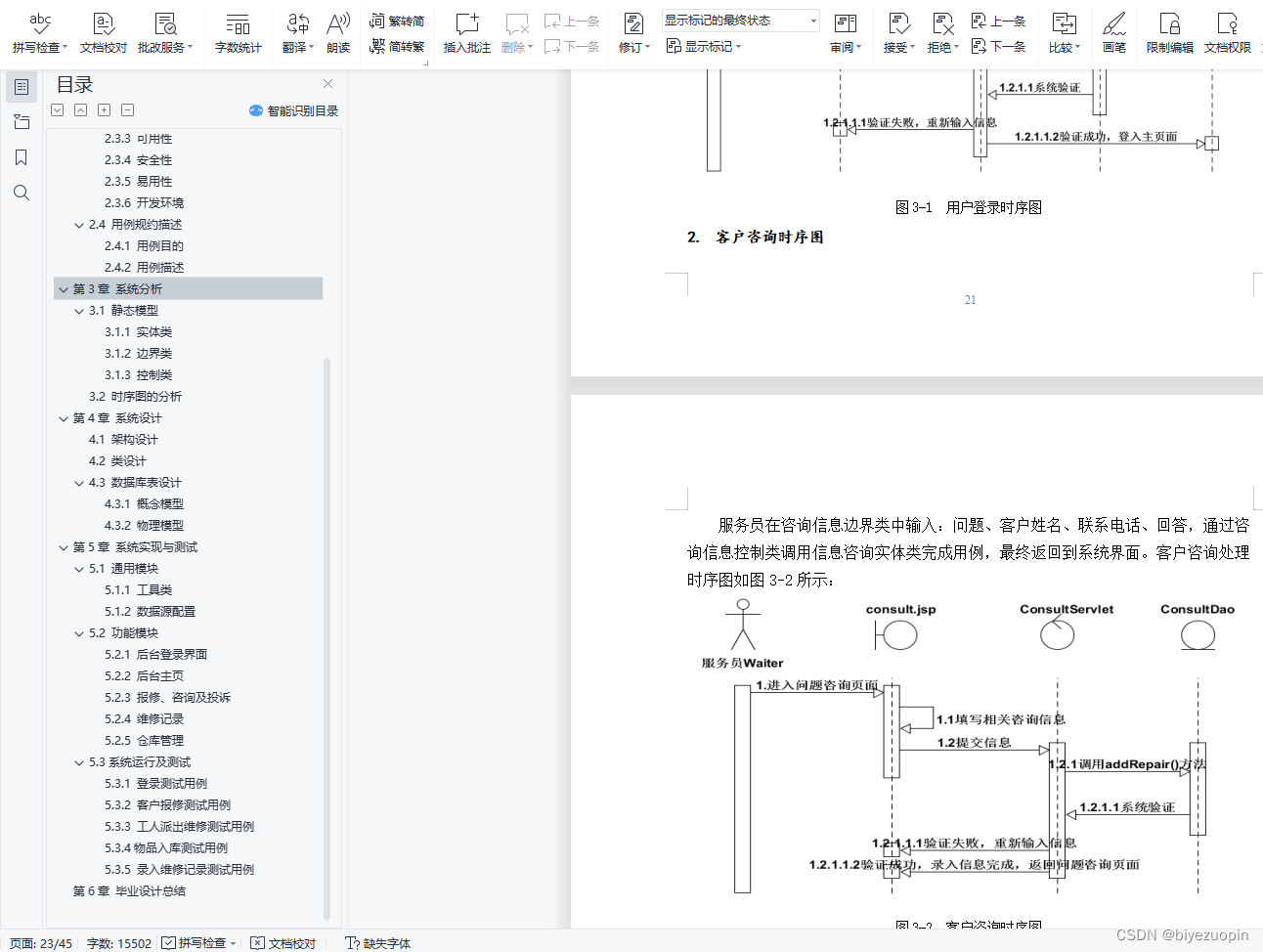Switch to the bookmarks tab in sidebar
Screen dimensions: 1263x952
click(22, 156)
